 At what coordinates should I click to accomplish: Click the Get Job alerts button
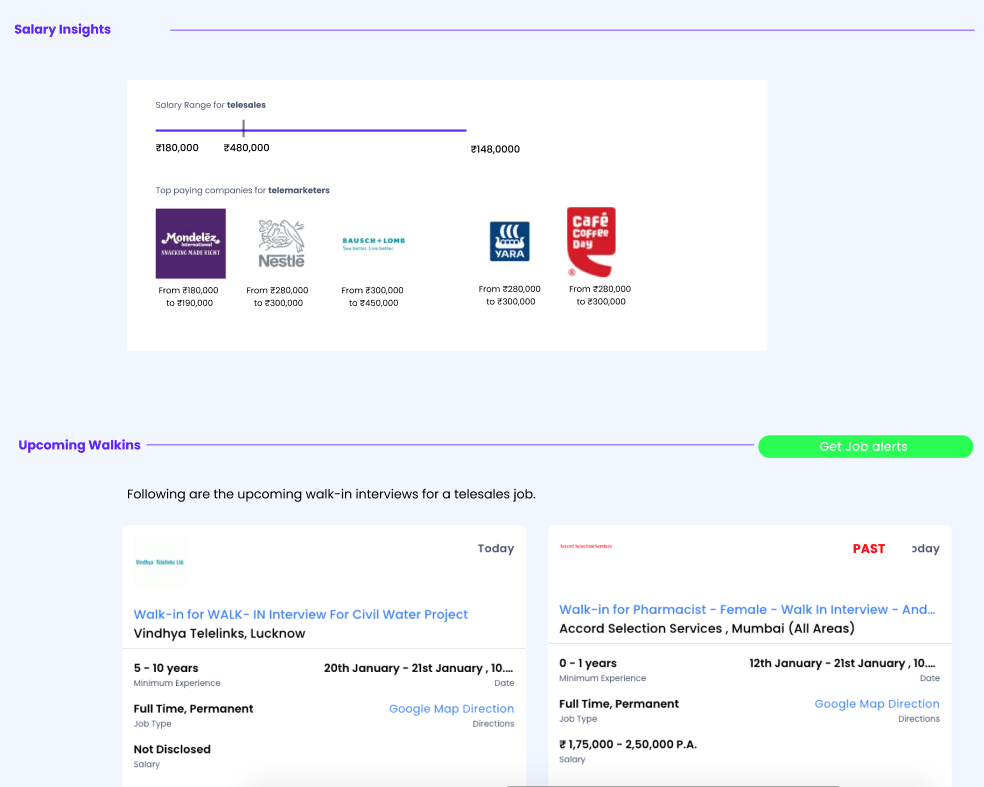(x=865, y=446)
